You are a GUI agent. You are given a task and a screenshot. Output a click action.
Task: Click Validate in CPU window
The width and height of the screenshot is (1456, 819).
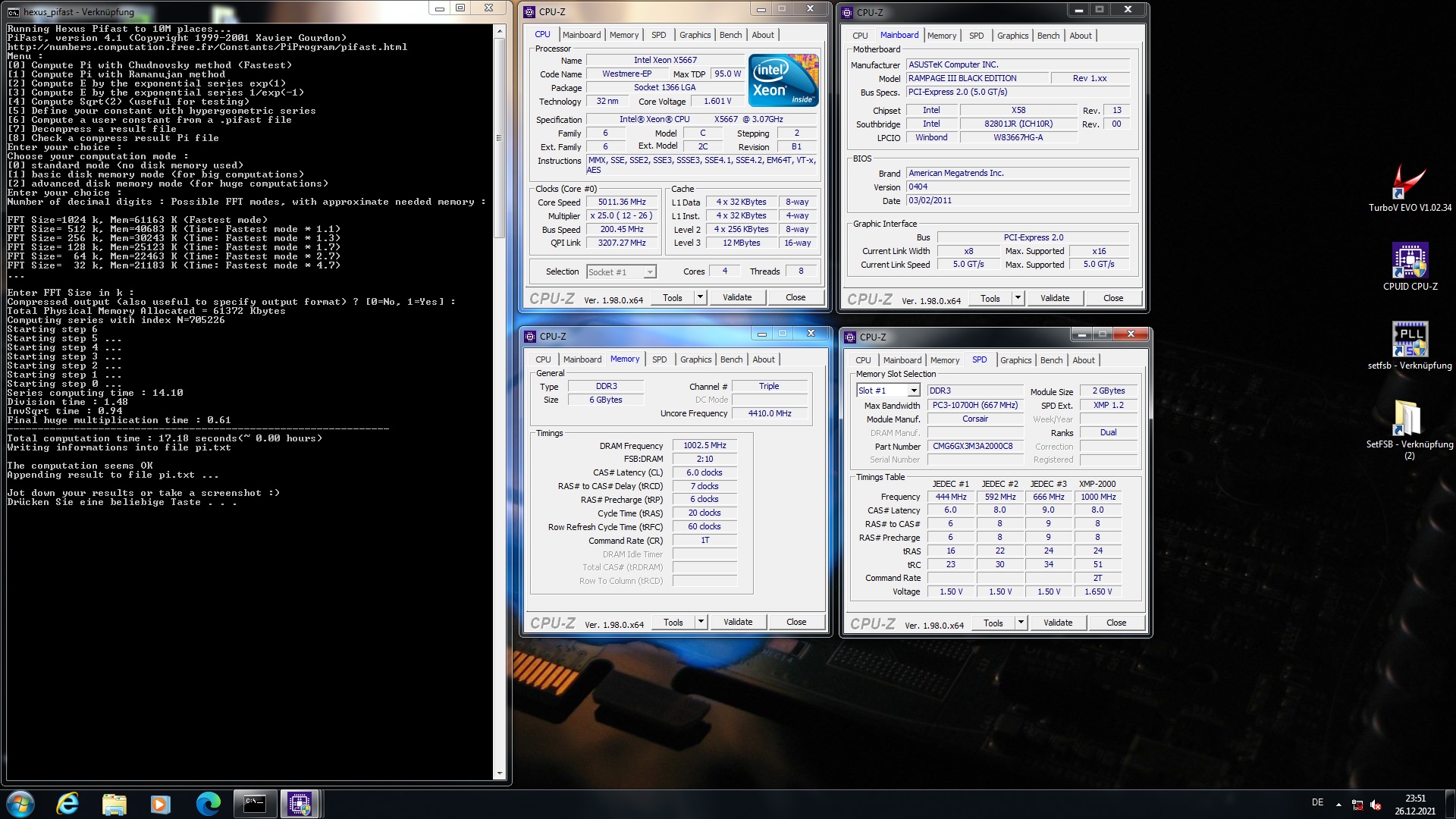(x=737, y=298)
